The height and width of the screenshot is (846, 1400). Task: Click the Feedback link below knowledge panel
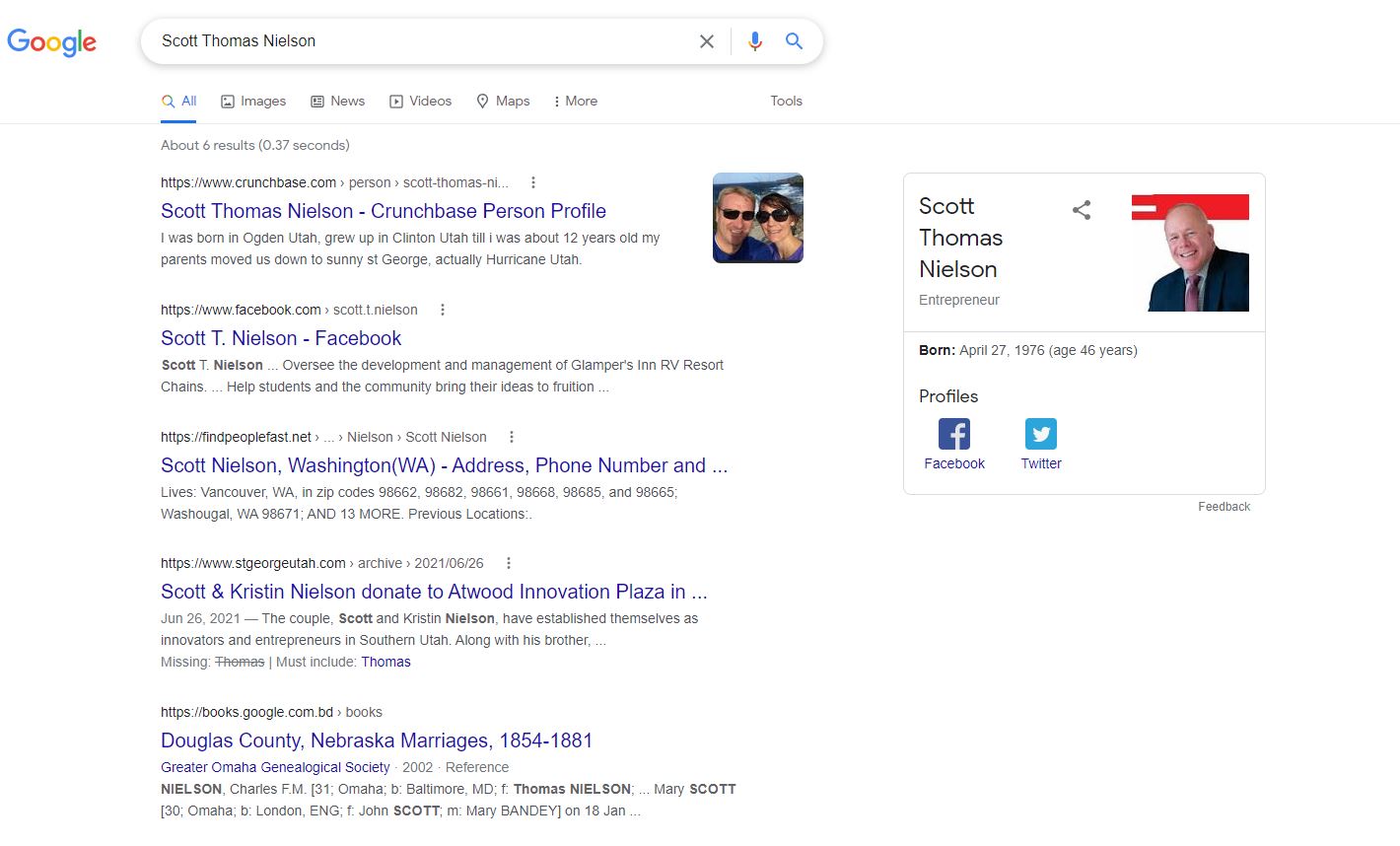1224,507
